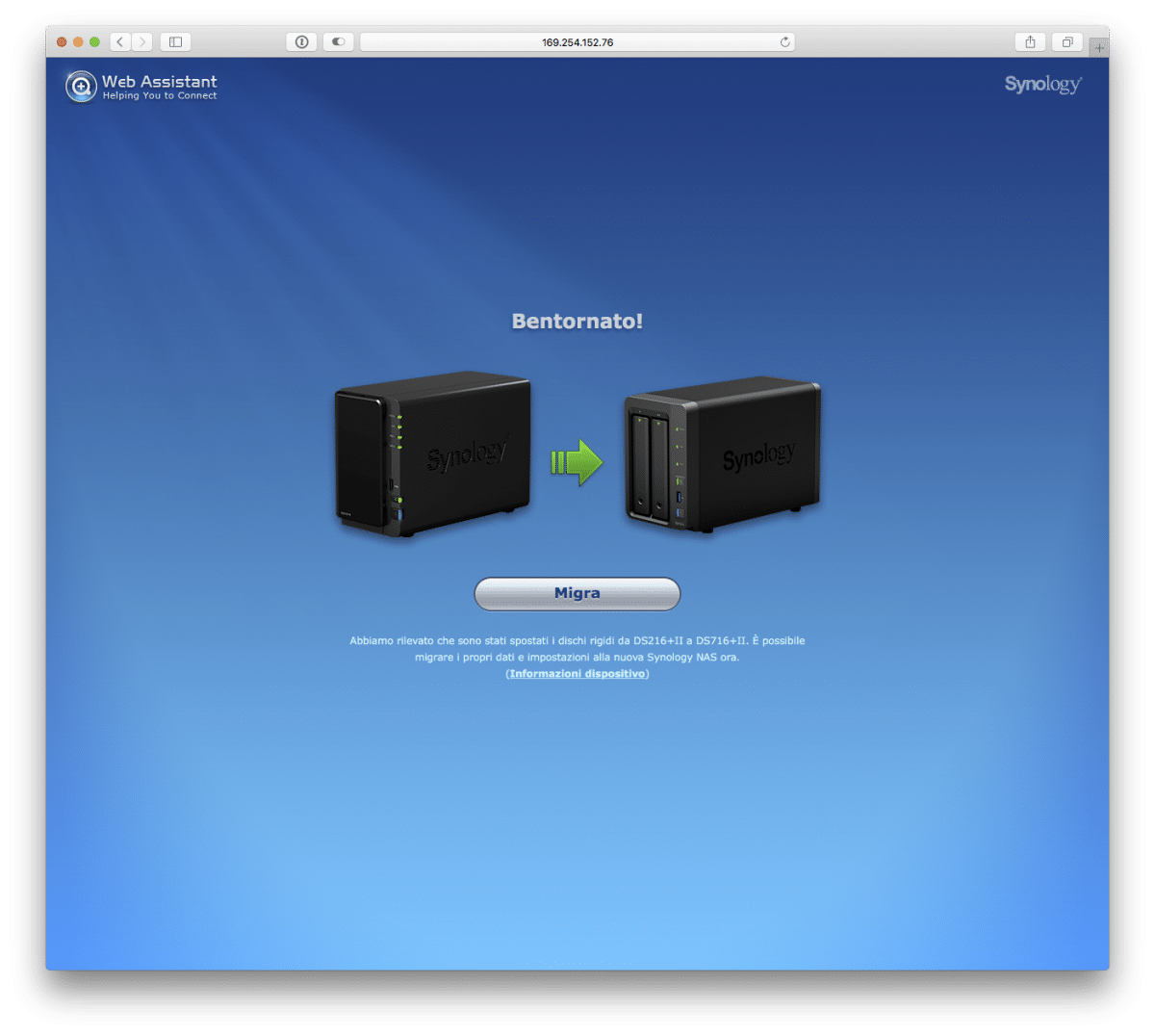Reload the page with the refresh icon
This screenshot has height=1036, width=1155.
(784, 42)
